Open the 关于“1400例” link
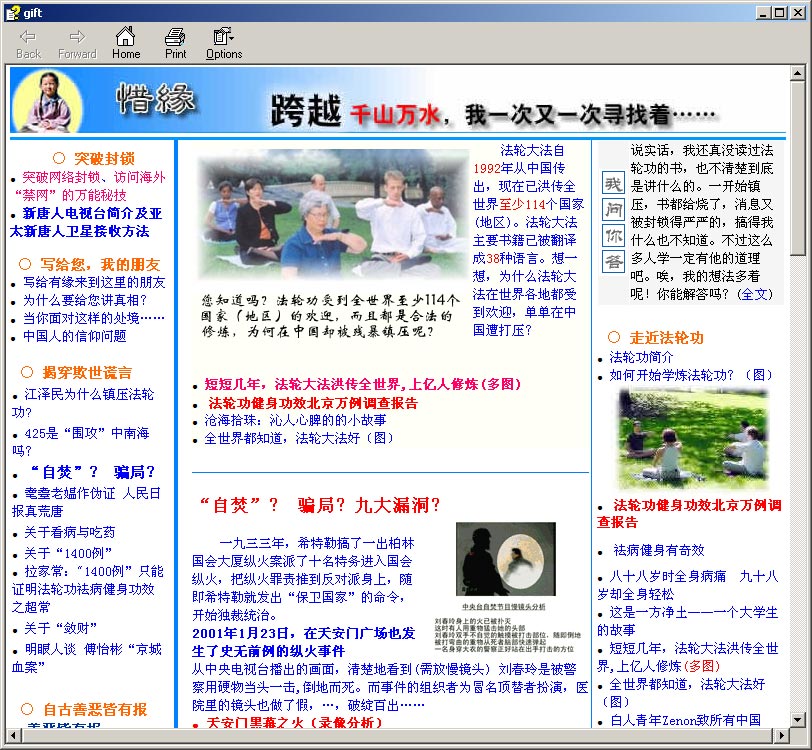This screenshot has width=812, height=750. (x=68, y=553)
